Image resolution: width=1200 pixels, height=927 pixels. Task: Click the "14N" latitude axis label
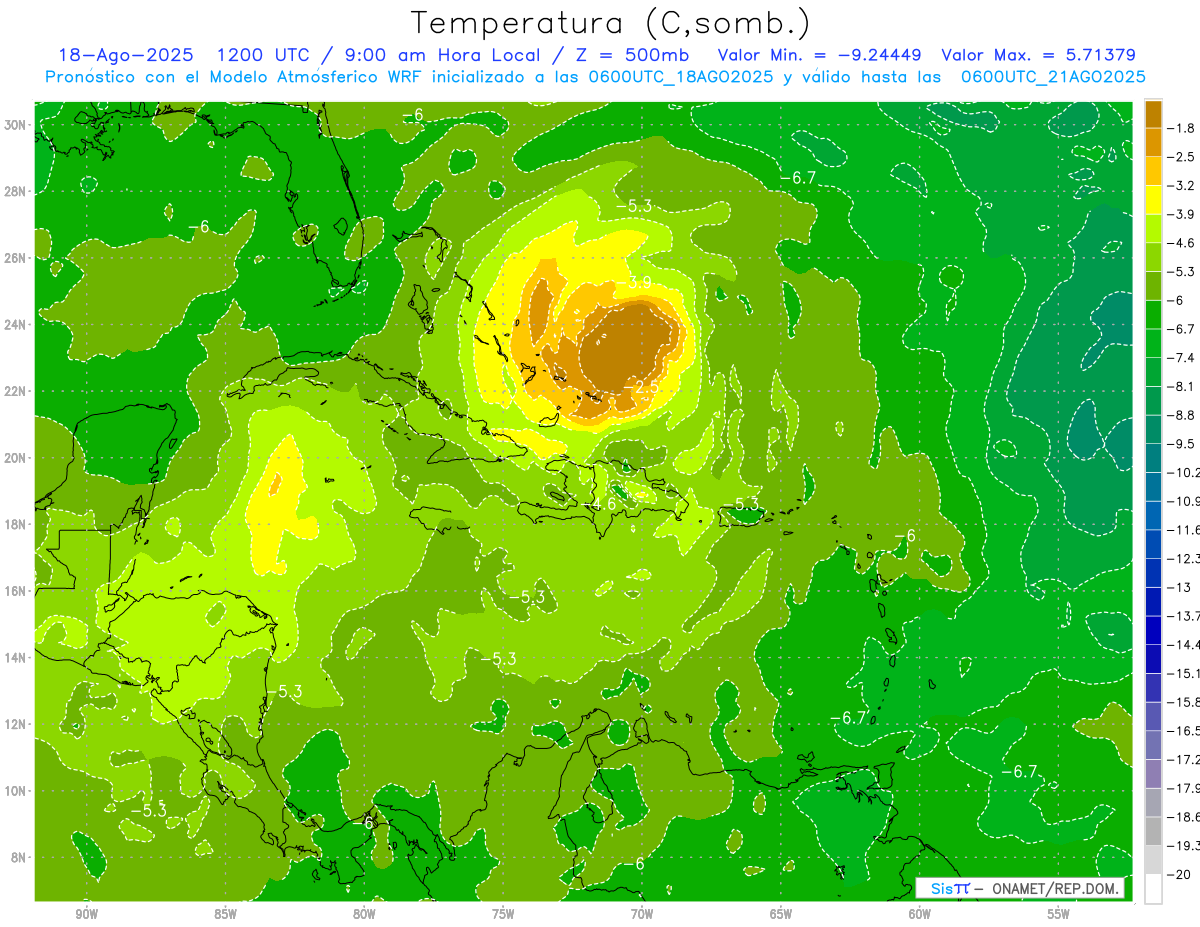click(16, 657)
